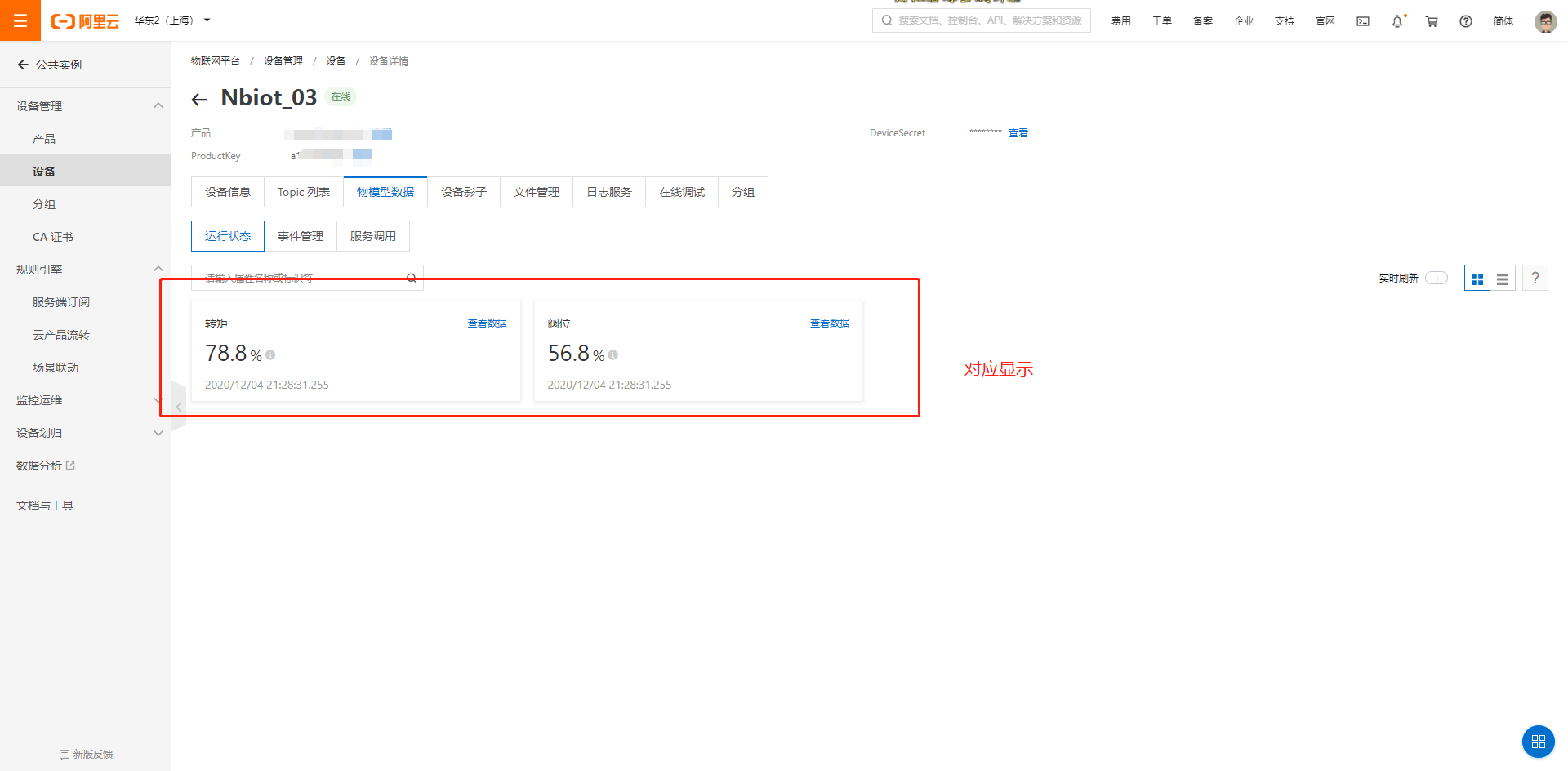
Task: Open the help question mark in top bar
Action: click(x=1465, y=21)
